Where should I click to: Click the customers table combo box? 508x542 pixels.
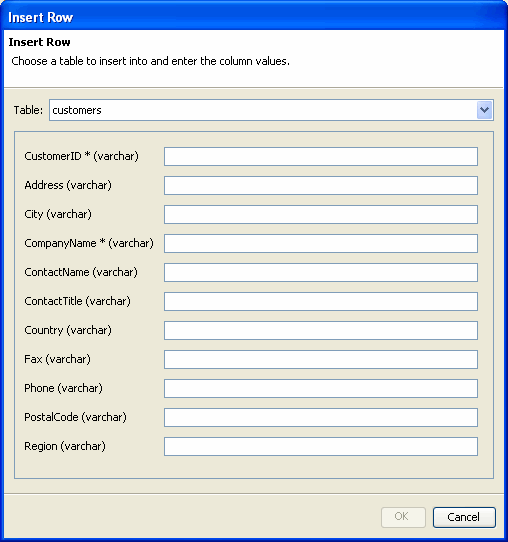271,110
